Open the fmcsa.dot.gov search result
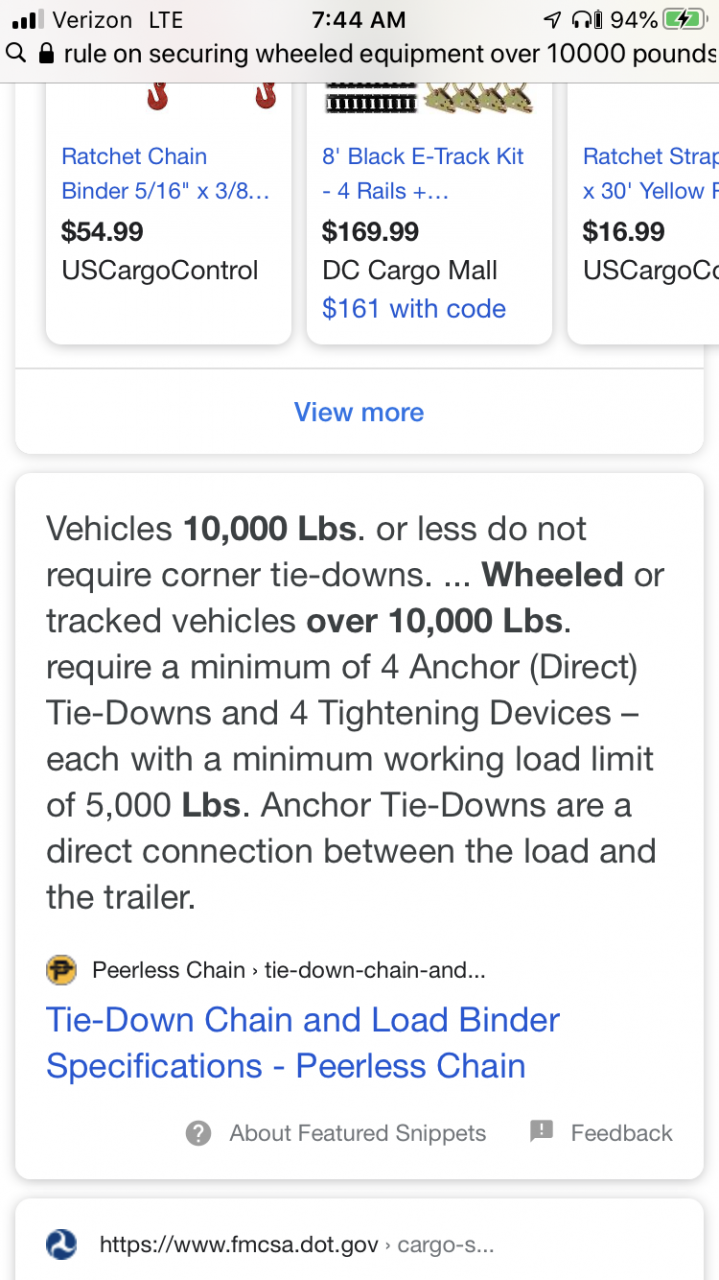The image size is (719, 1280). pyautogui.click(x=297, y=1245)
